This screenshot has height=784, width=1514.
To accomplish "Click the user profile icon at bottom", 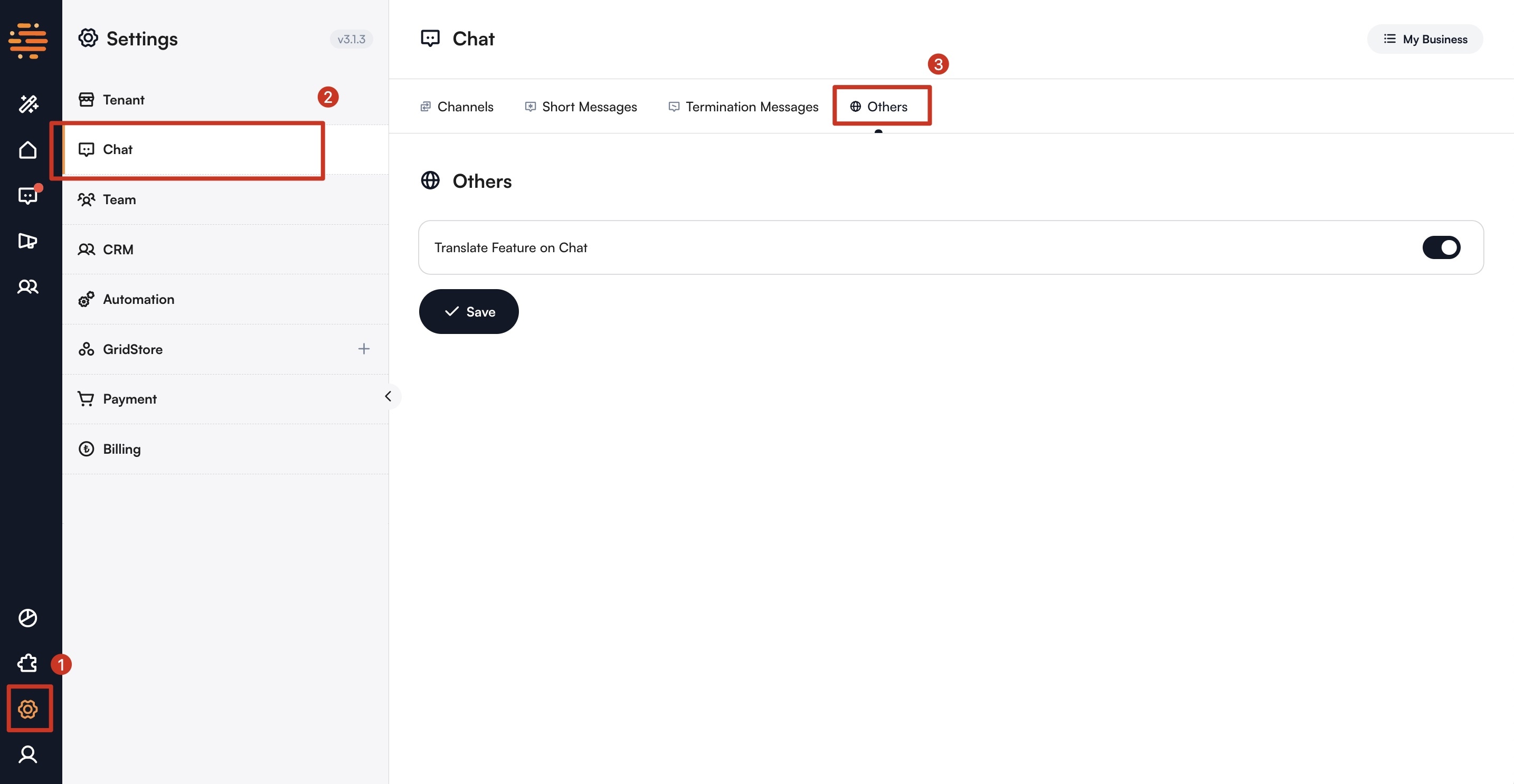I will (x=27, y=754).
